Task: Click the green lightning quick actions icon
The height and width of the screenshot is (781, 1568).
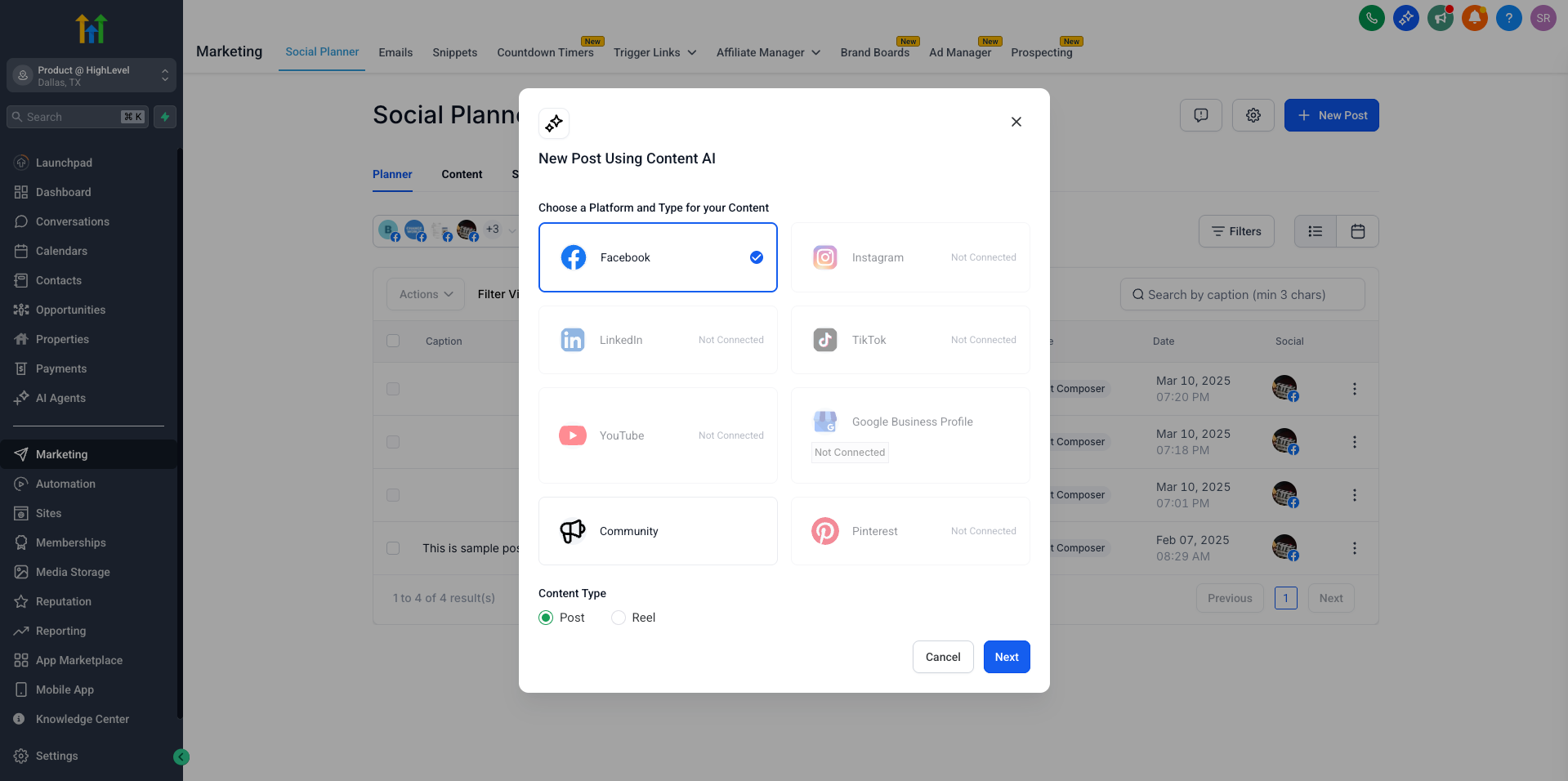Action: click(x=165, y=117)
